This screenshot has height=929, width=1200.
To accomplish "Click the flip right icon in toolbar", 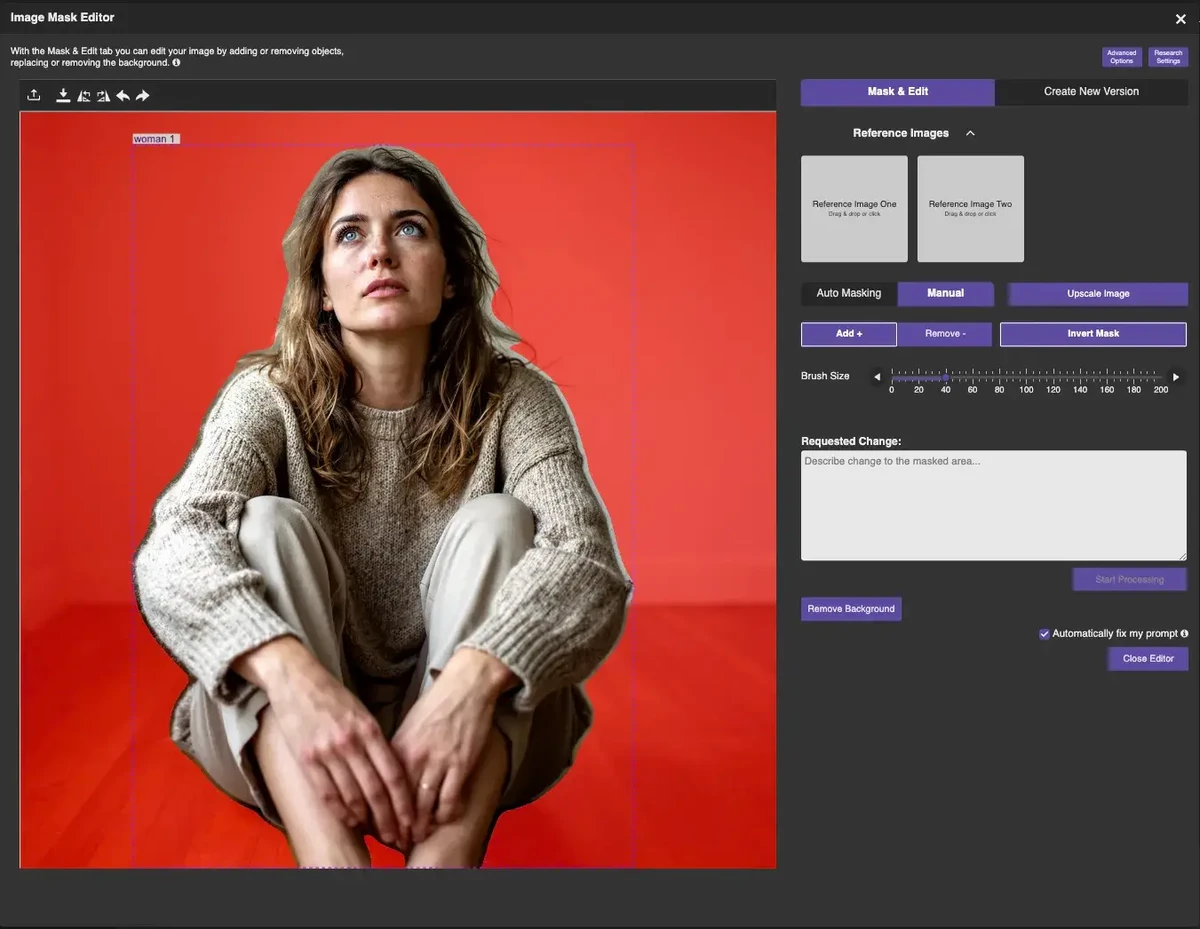I will coord(103,96).
